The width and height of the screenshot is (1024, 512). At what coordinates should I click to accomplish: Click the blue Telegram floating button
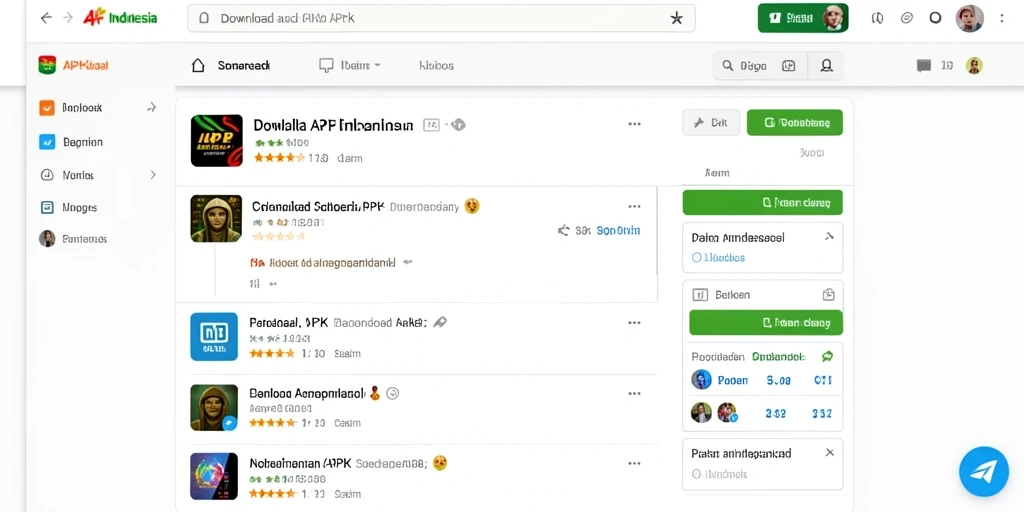[x=984, y=472]
